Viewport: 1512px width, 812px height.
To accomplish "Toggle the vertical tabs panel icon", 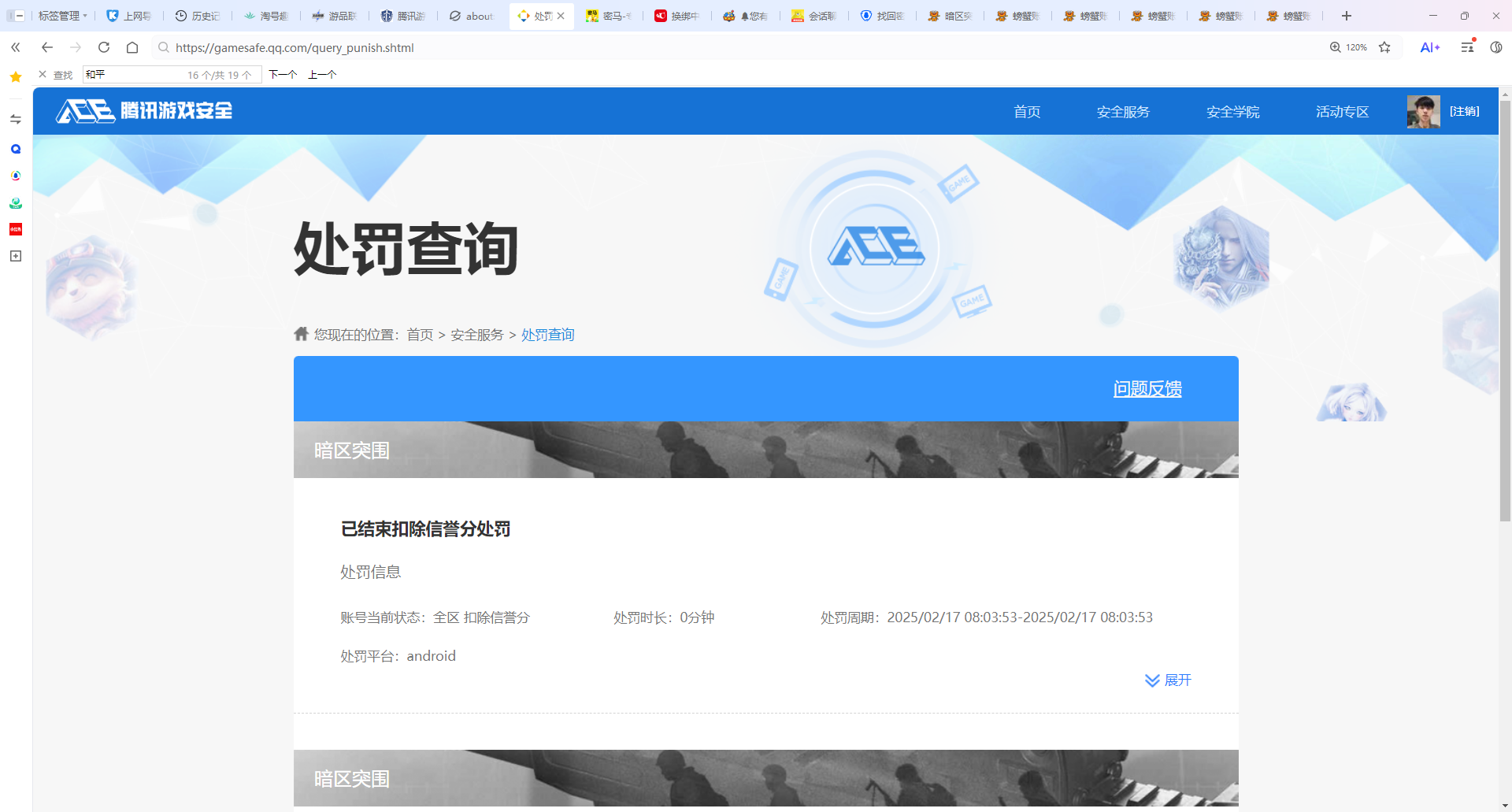I will coord(16,16).
